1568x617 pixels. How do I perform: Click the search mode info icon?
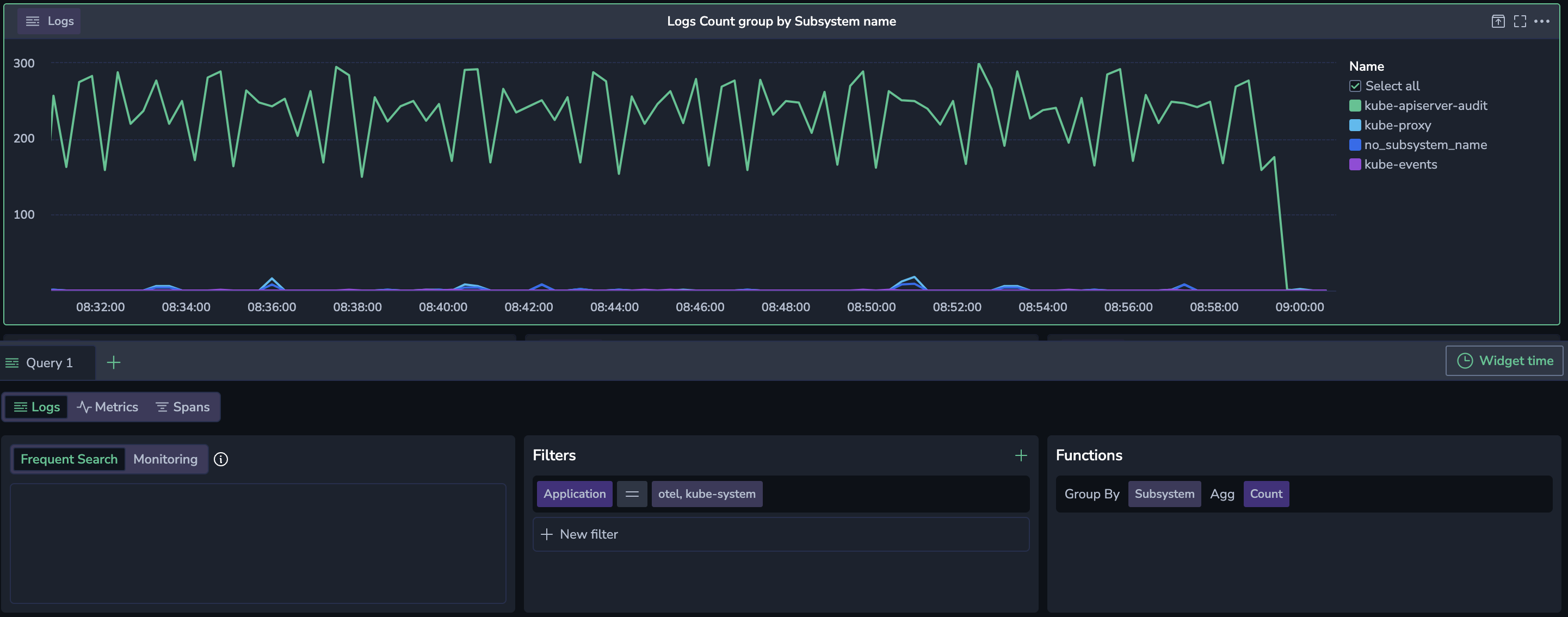point(221,459)
